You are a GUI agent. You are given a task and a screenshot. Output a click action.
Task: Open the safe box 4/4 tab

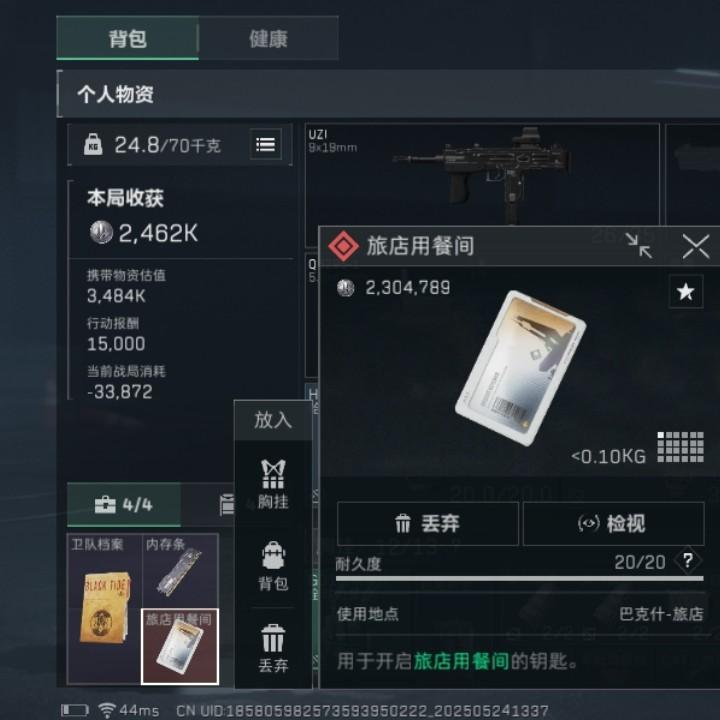click(124, 505)
